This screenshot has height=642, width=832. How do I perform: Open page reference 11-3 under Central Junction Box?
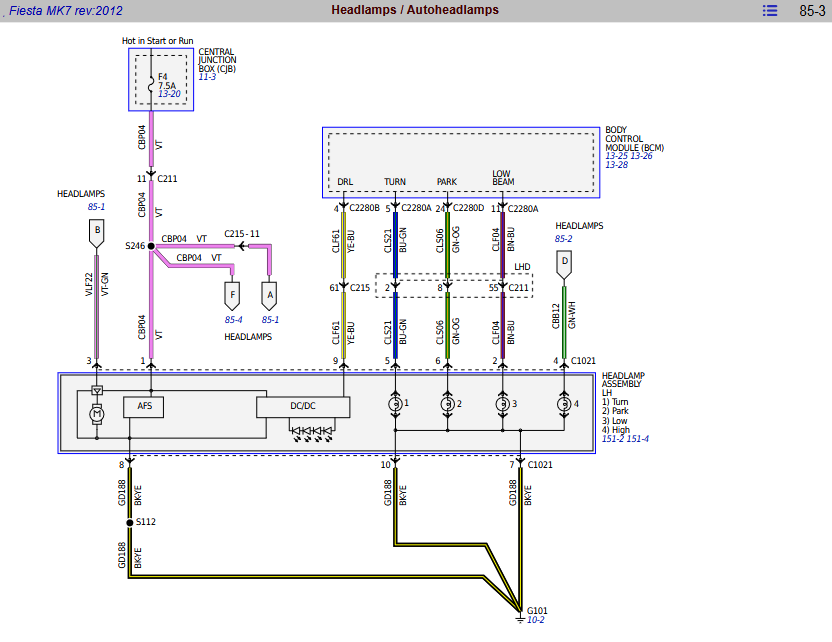[x=207, y=77]
